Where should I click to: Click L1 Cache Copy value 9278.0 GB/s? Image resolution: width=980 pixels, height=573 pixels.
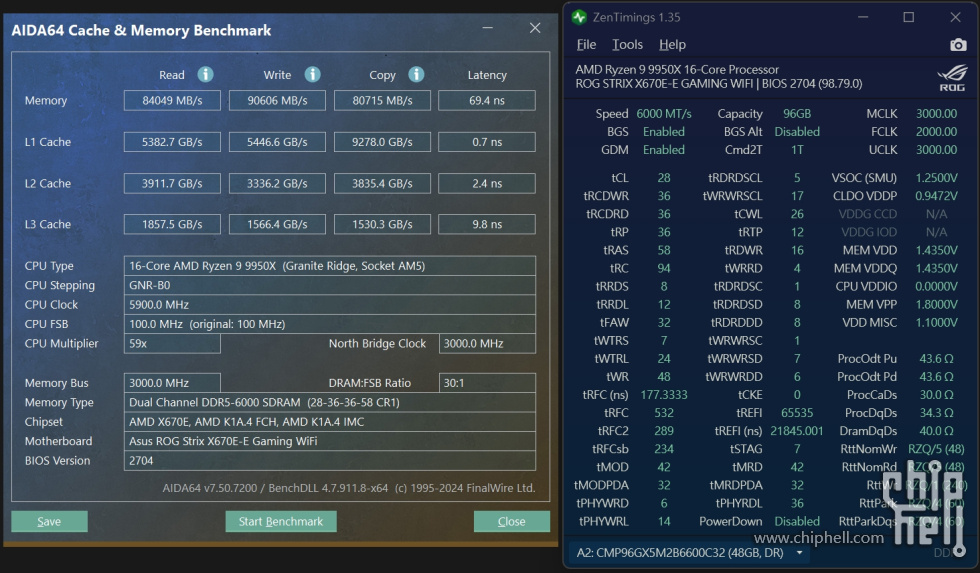382,142
